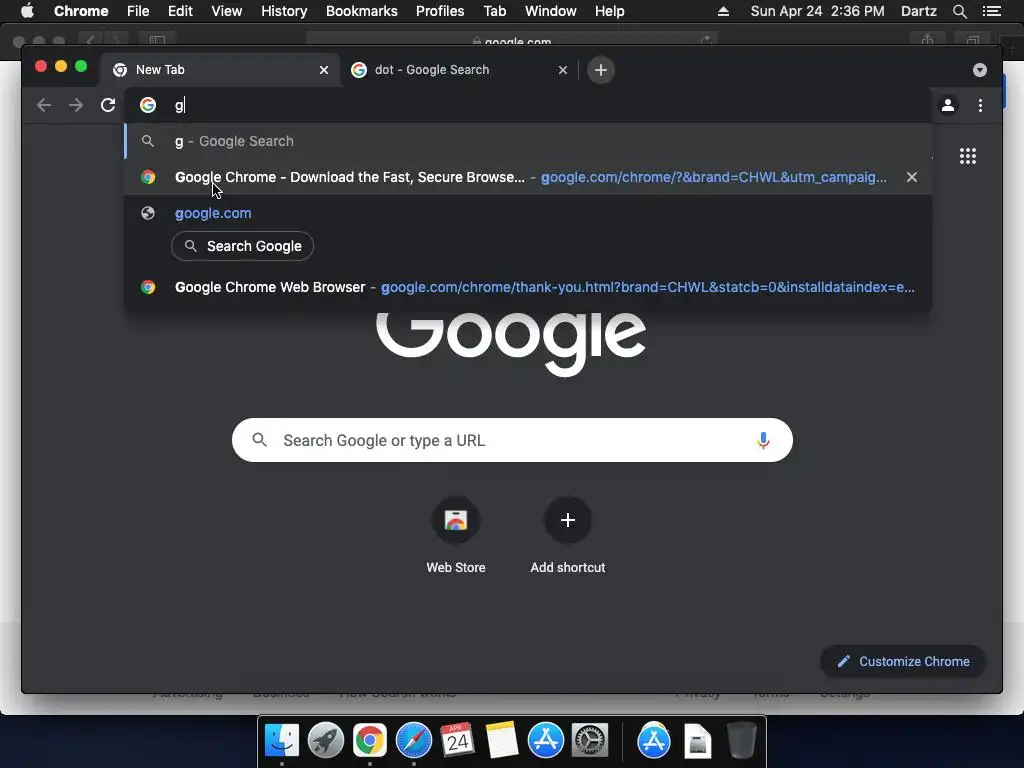
Task: Open the History menu
Action: point(284,11)
